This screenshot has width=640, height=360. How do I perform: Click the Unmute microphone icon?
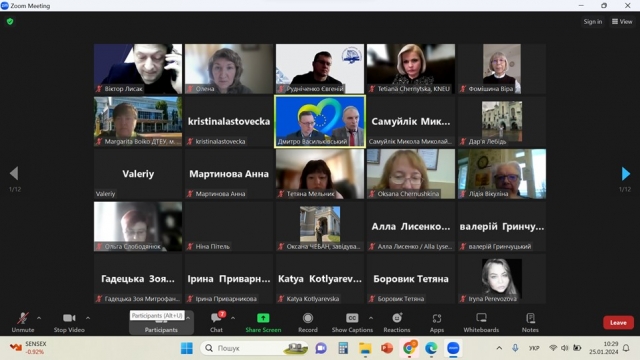click(23, 318)
